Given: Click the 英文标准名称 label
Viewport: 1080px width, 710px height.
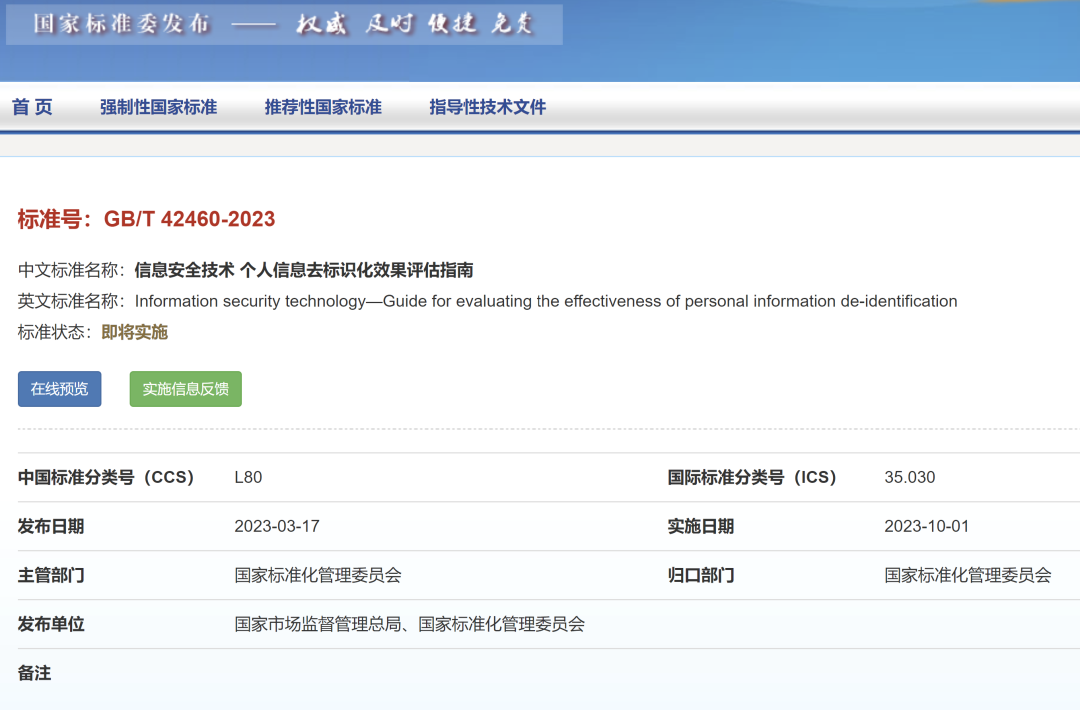Looking at the screenshot, I should pyautogui.click(x=71, y=301).
